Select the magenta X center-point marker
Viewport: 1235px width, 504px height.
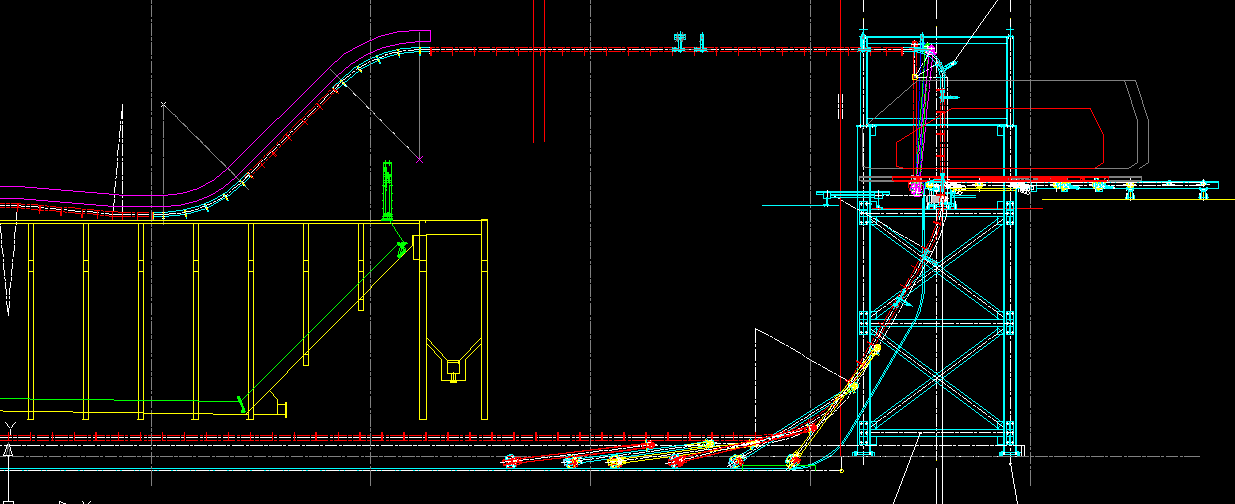pyautogui.click(x=420, y=159)
